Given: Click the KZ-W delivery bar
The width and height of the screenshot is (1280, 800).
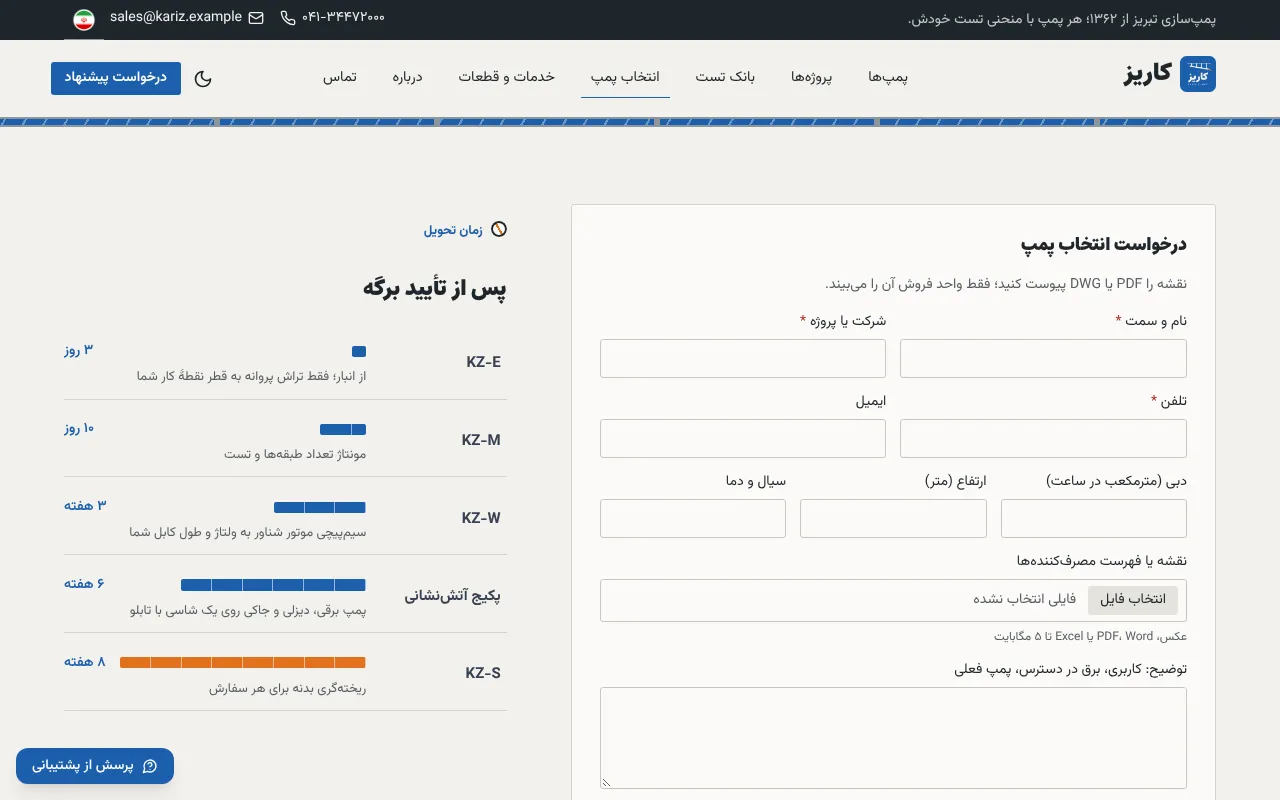Looking at the screenshot, I should 320,507.
